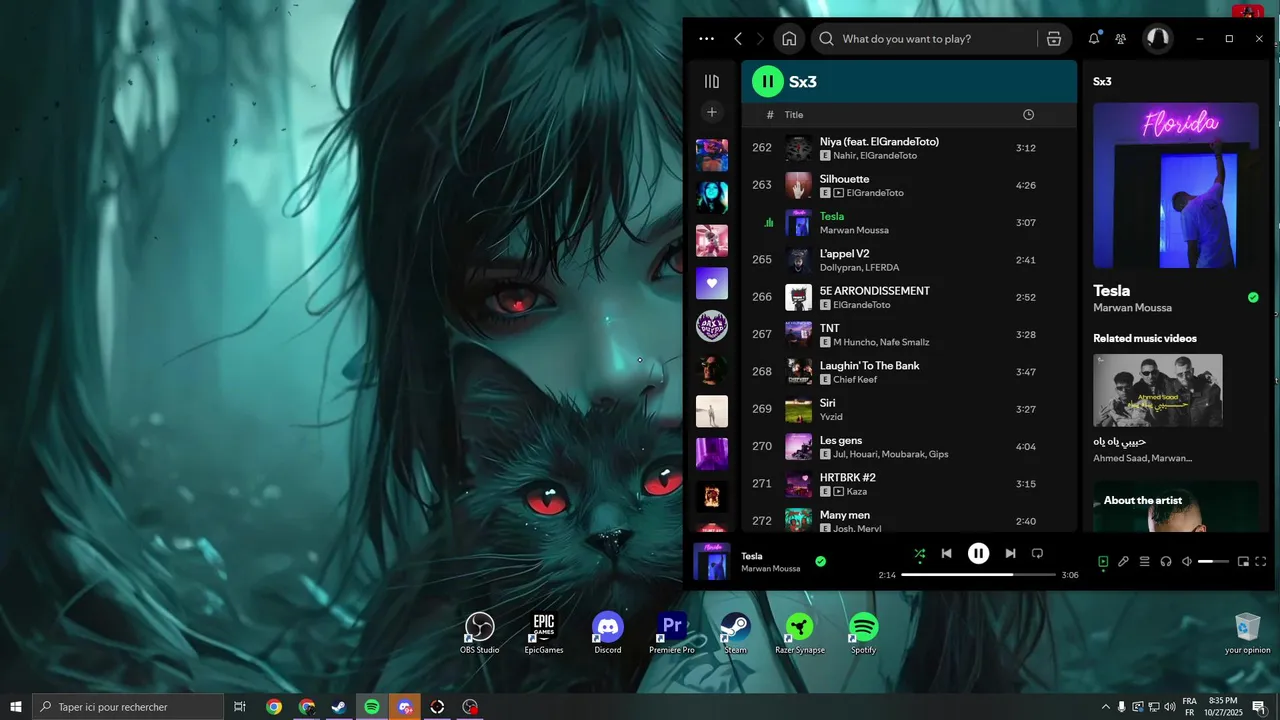This screenshot has height=720, width=1280.
Task: Click the taskbar search box 'Taper ici pour rechercher'
Action: [128, 707]
